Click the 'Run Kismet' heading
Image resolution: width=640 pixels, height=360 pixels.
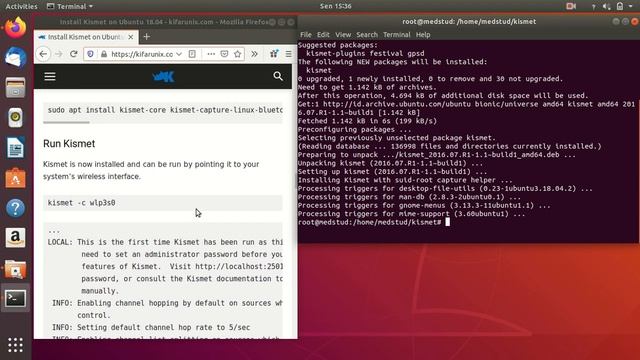(x=69, y=144)
